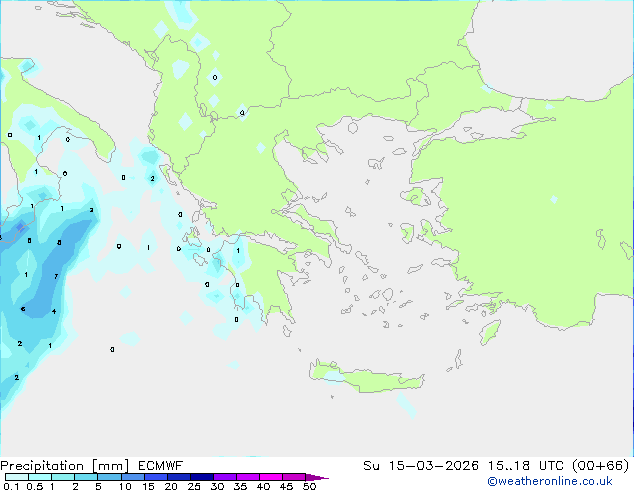Click the ECMWF model label
The width and height of the screenshot is (634, 490).
click(x=161, y=466)
